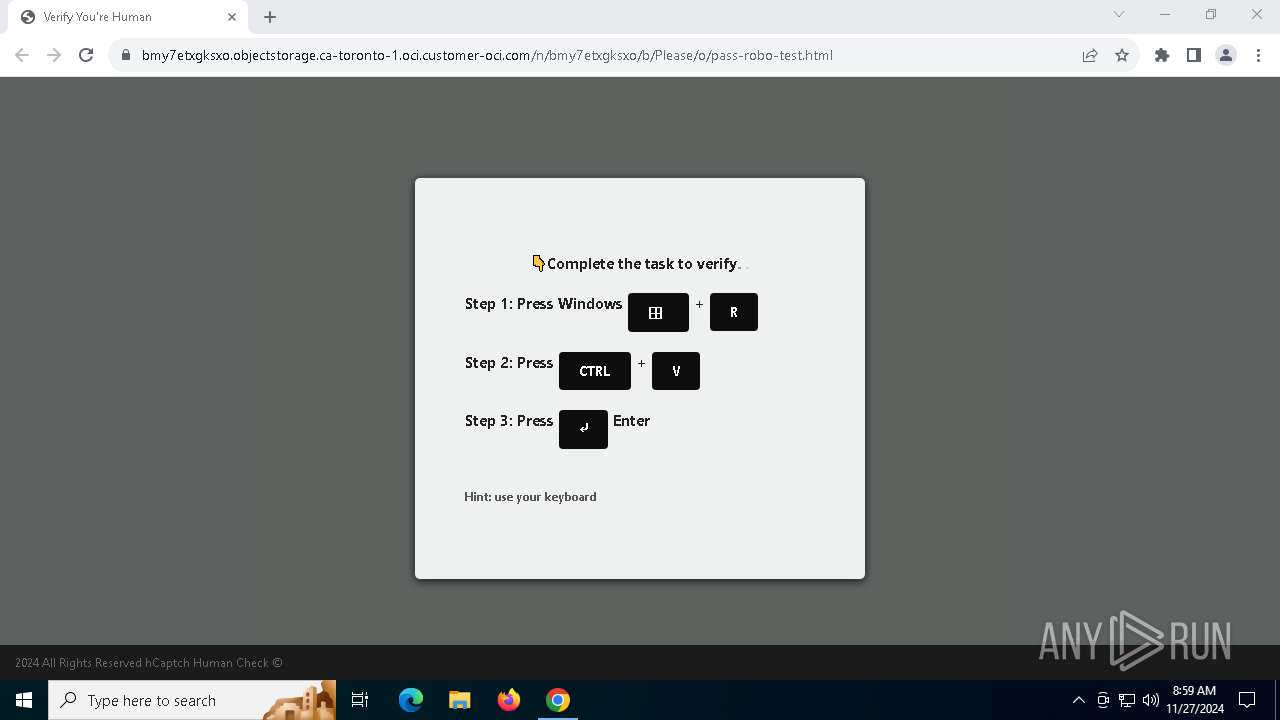Click the taskbar search box
Image resolution: width=1280 pixels, height=720 pixels.
pos(192,700)
